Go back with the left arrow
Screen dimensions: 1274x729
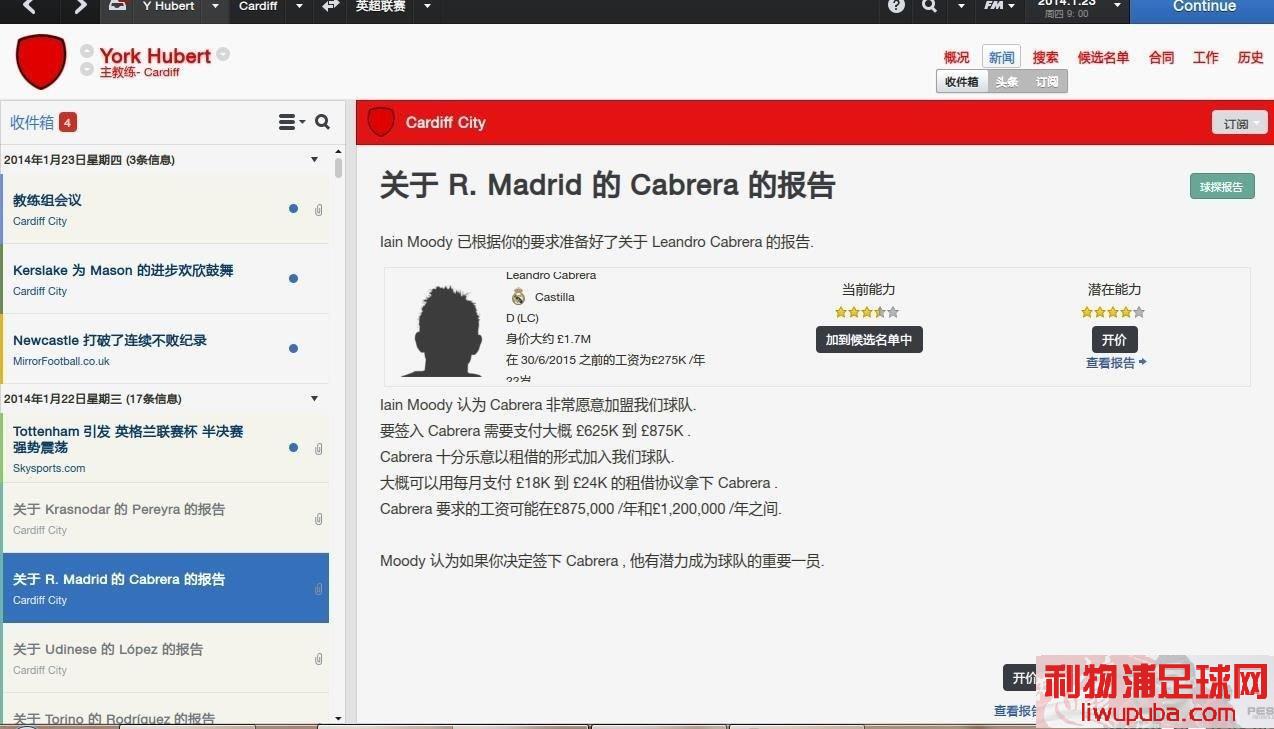(x=29, y=7)
